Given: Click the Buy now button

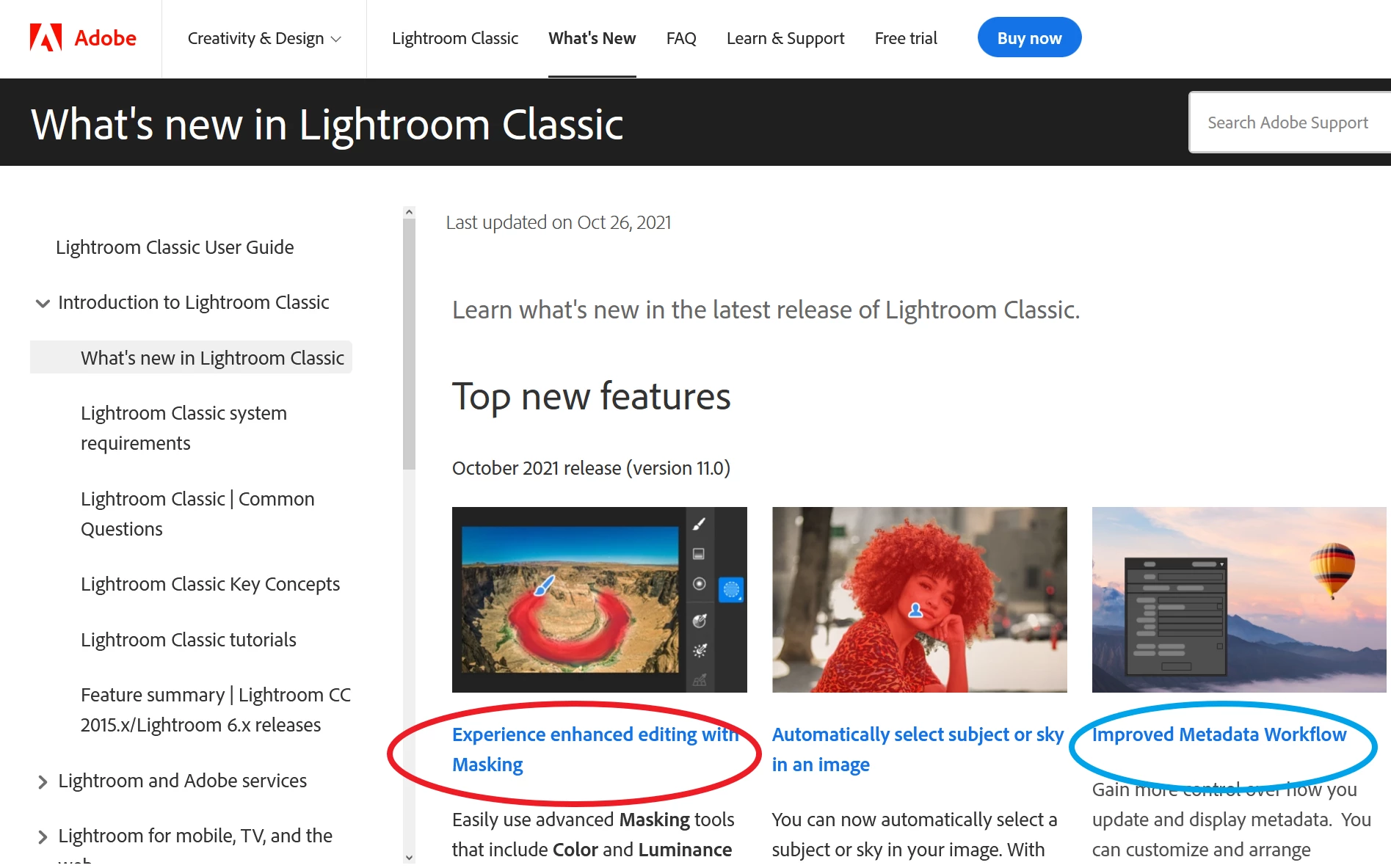Looking at the screenshot, I should pos(1029,37).
